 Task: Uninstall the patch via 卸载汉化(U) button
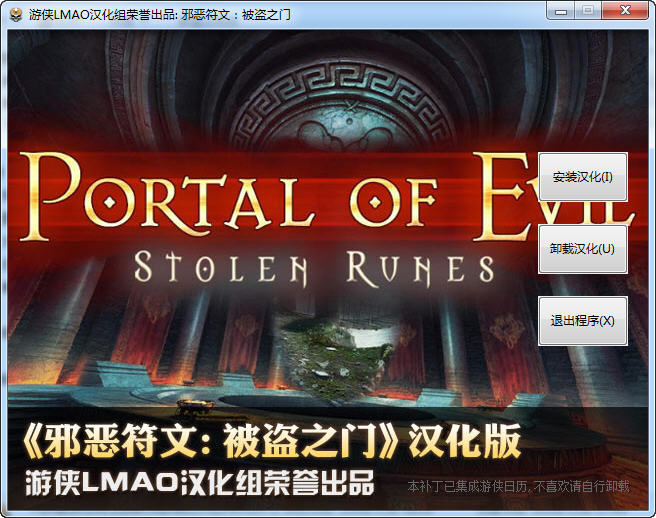click(582, 249)
